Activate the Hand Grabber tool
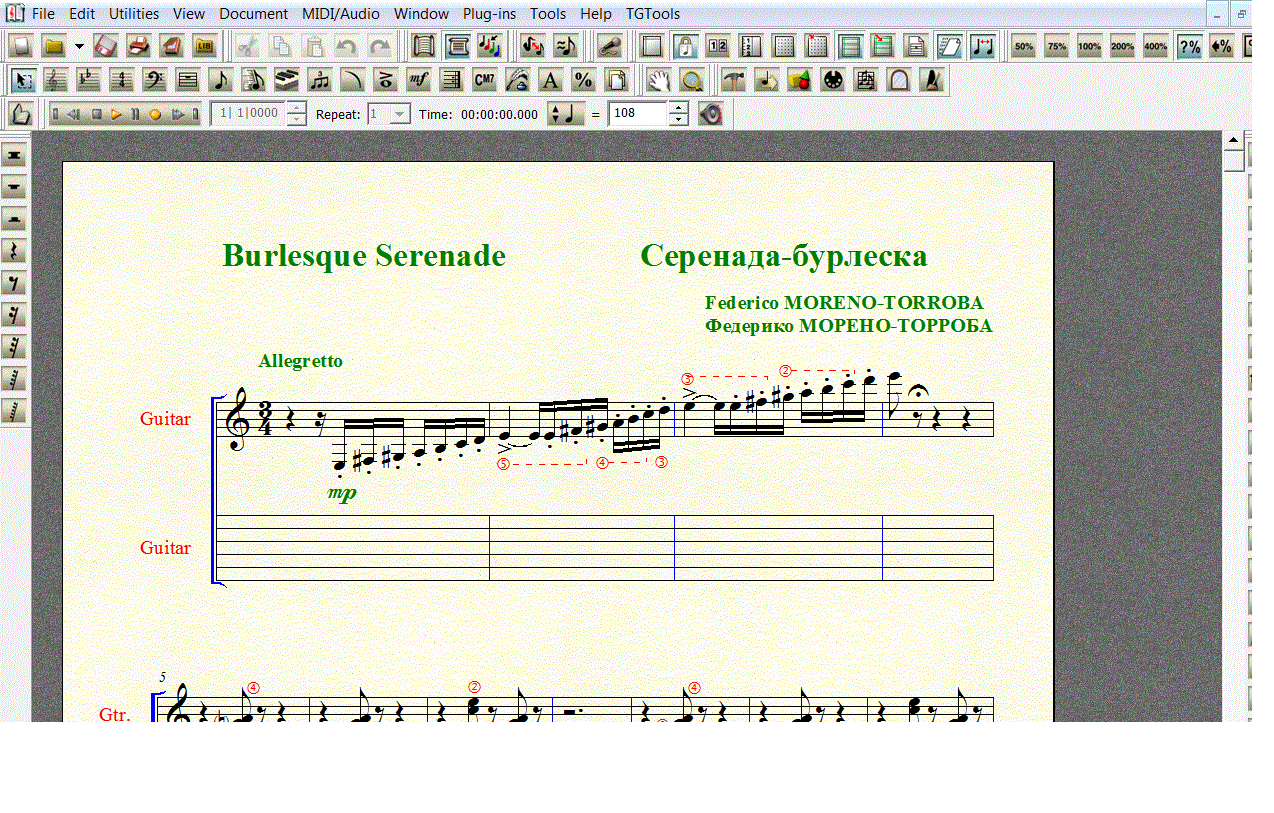 [657, 81]
